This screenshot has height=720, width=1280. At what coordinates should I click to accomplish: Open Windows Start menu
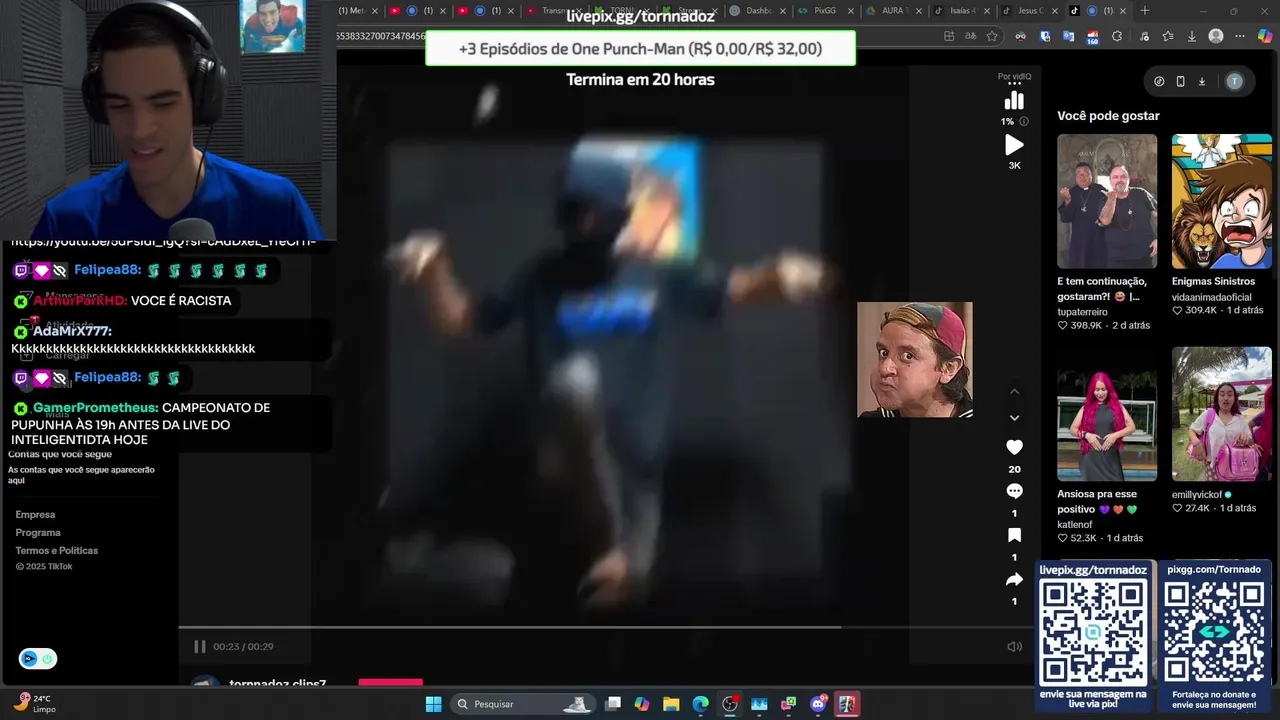point(433,704)
